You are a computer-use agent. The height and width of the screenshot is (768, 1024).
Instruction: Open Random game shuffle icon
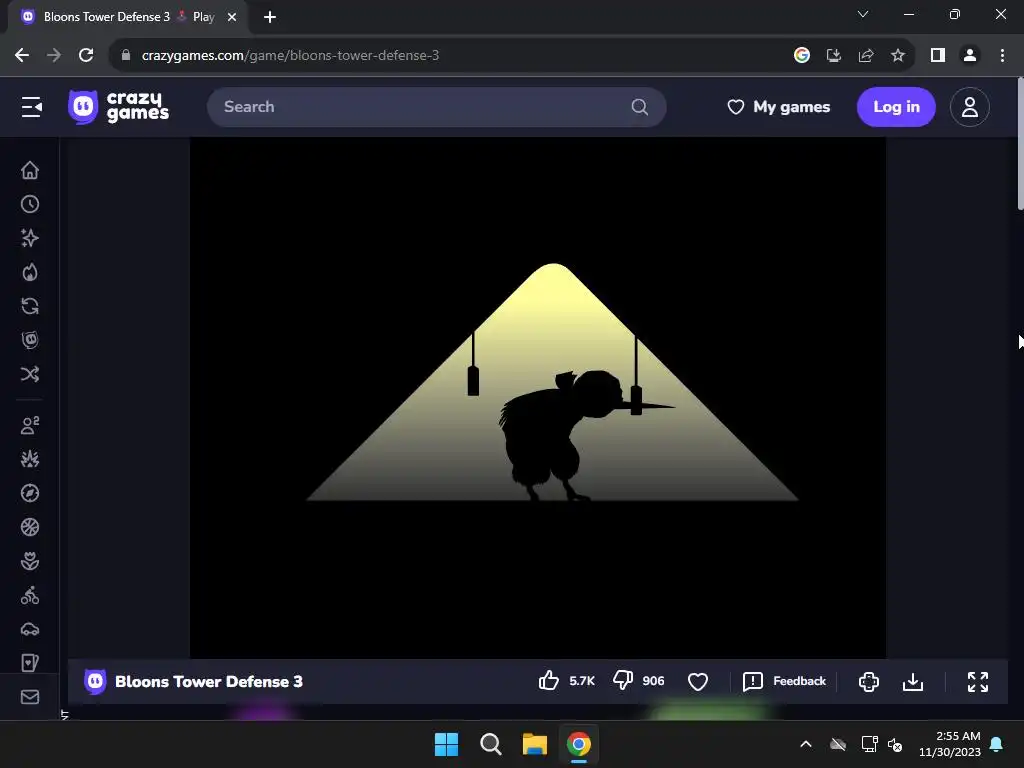click(x=30, y=374)
